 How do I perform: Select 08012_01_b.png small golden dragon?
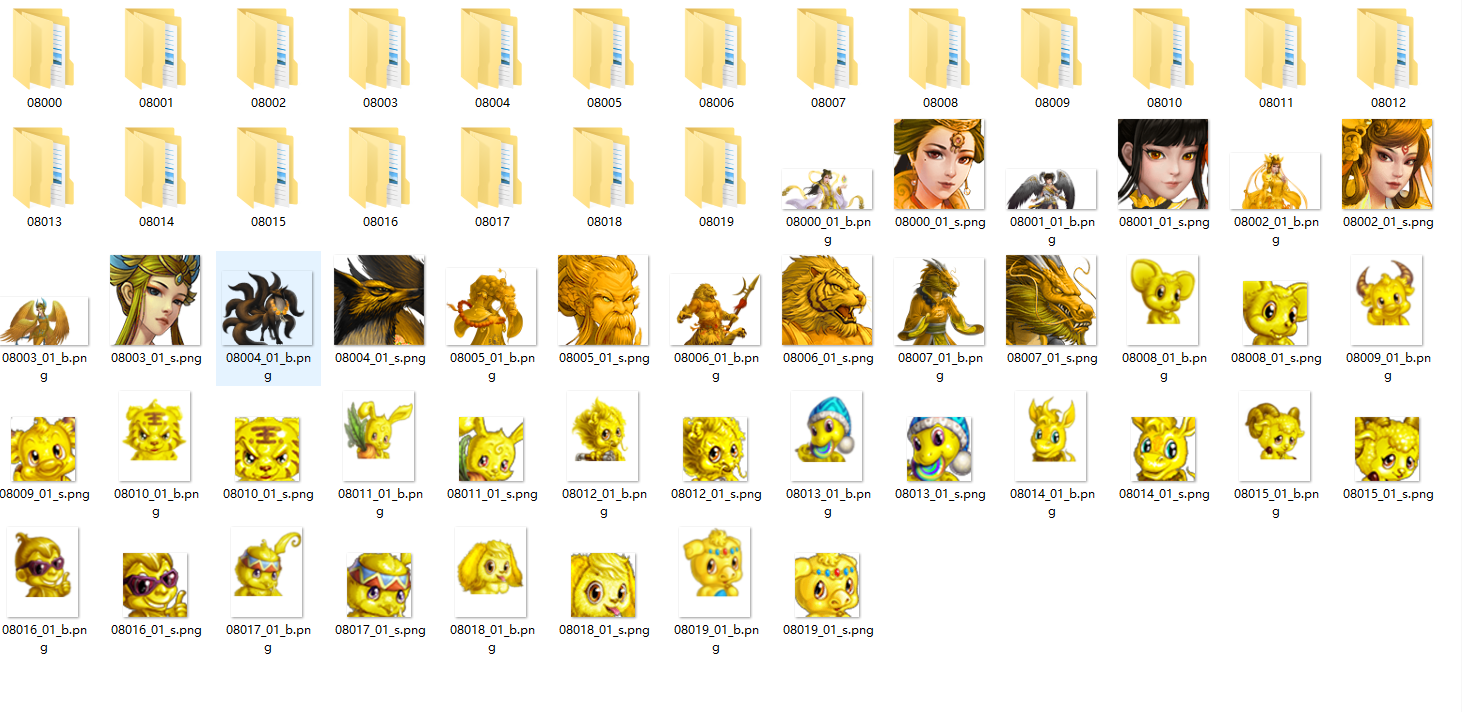602,436
